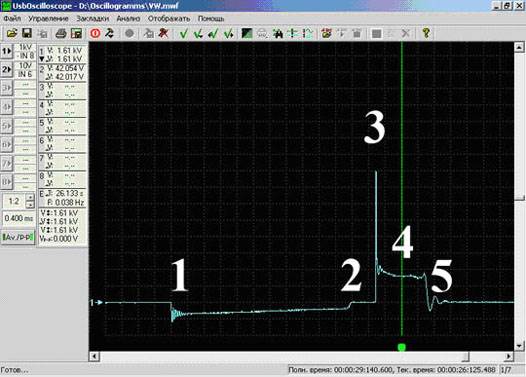Save the oscillogram with the floppy disk icon
This screenshot has height=377, width=526.
tap(27, 33)
